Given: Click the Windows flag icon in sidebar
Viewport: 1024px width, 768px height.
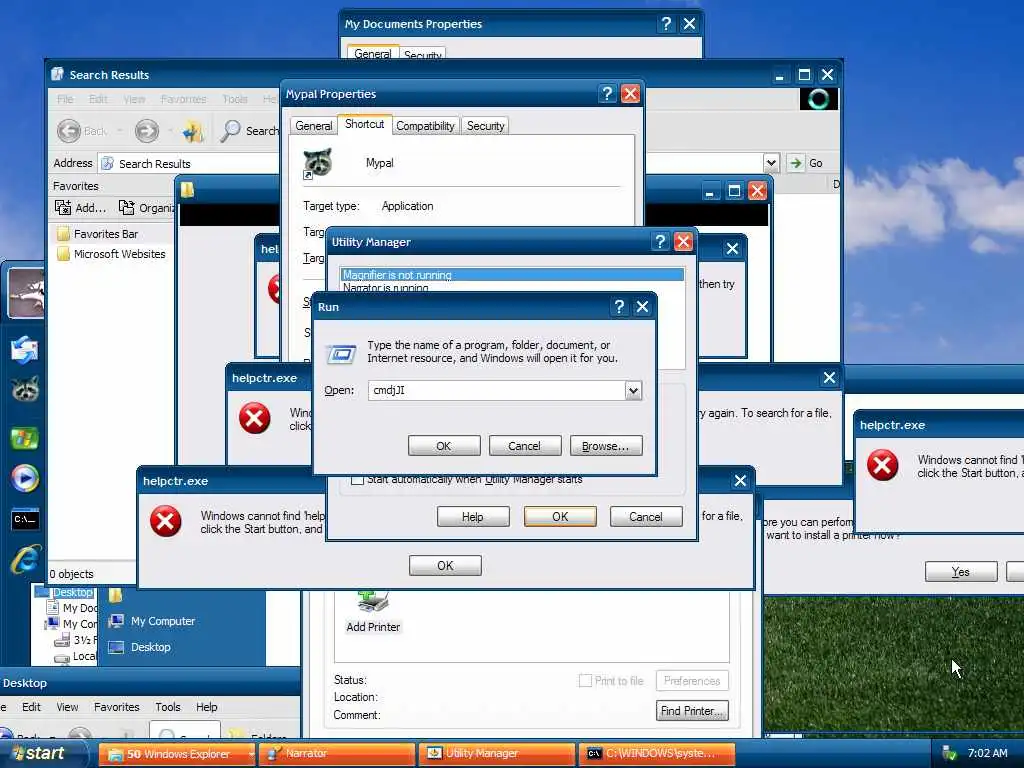Looking at the screenshot, I should coord(25,438).
